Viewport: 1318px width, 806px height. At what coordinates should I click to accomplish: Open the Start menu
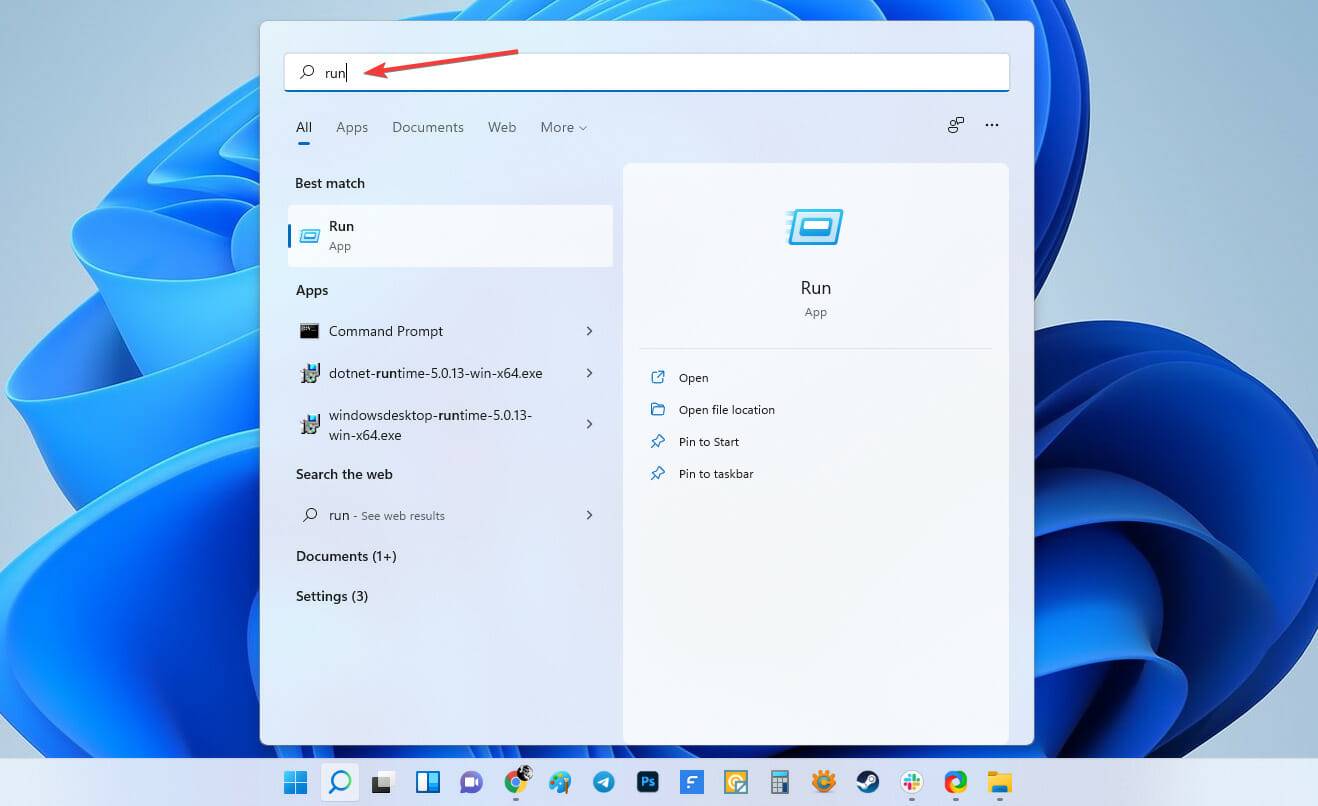click(294, 782)
